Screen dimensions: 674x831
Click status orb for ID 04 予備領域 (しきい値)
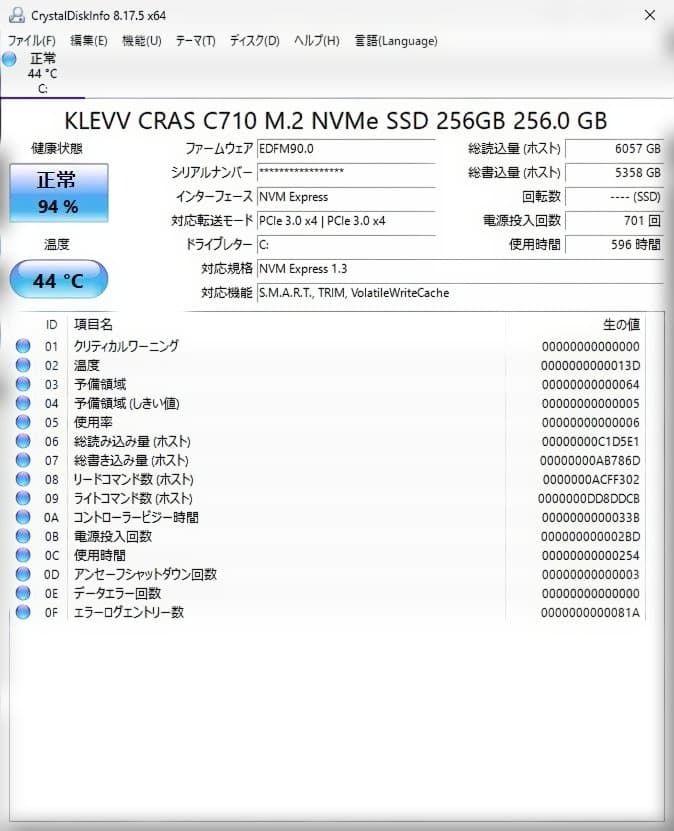[x=23, y=403]
